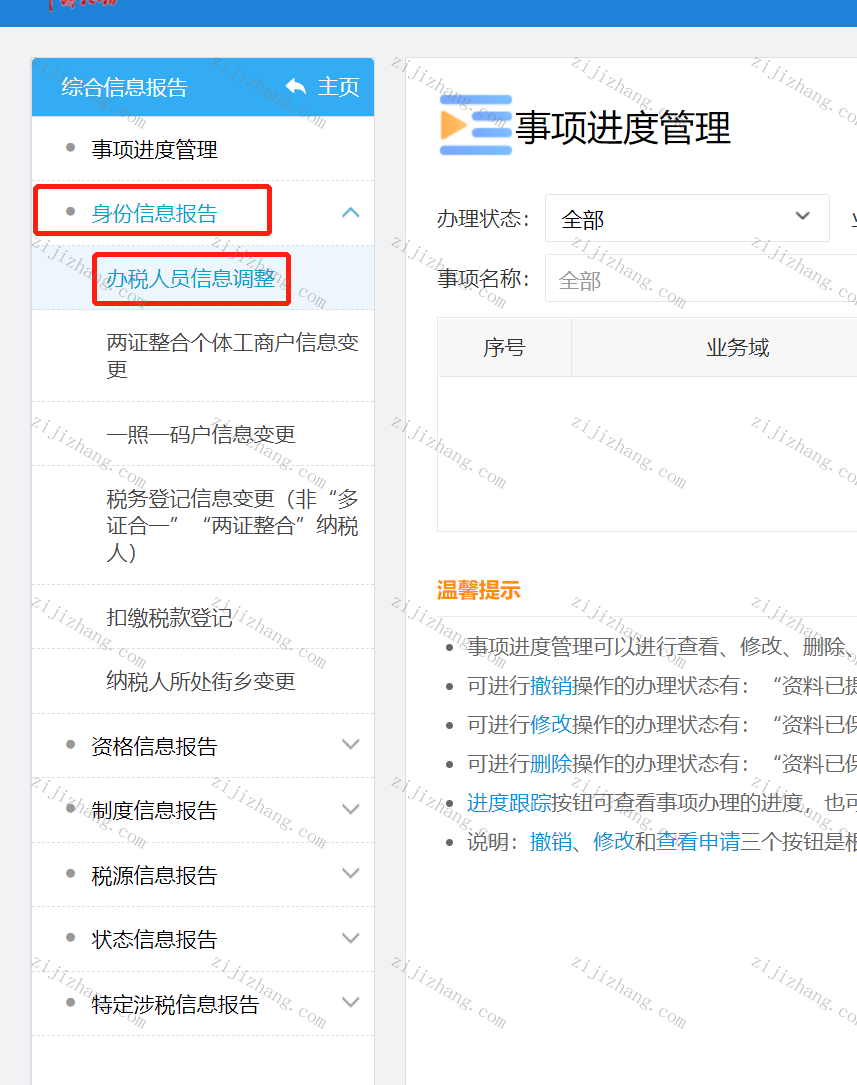
Task: Click the 进度跟踪 link in tips
Action: pos(508,803)
